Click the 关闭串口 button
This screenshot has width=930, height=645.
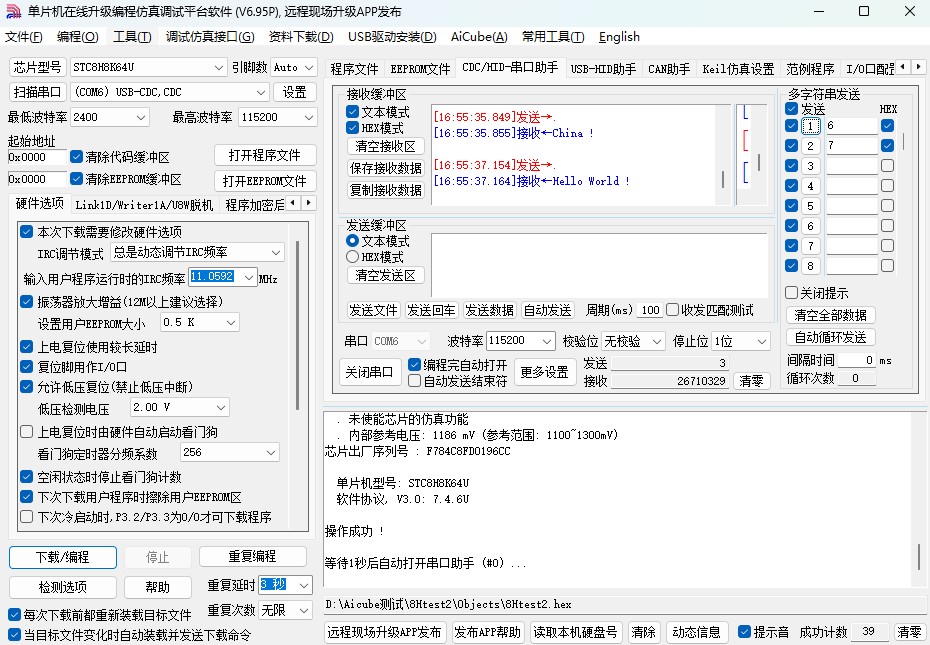coord(369,372)
